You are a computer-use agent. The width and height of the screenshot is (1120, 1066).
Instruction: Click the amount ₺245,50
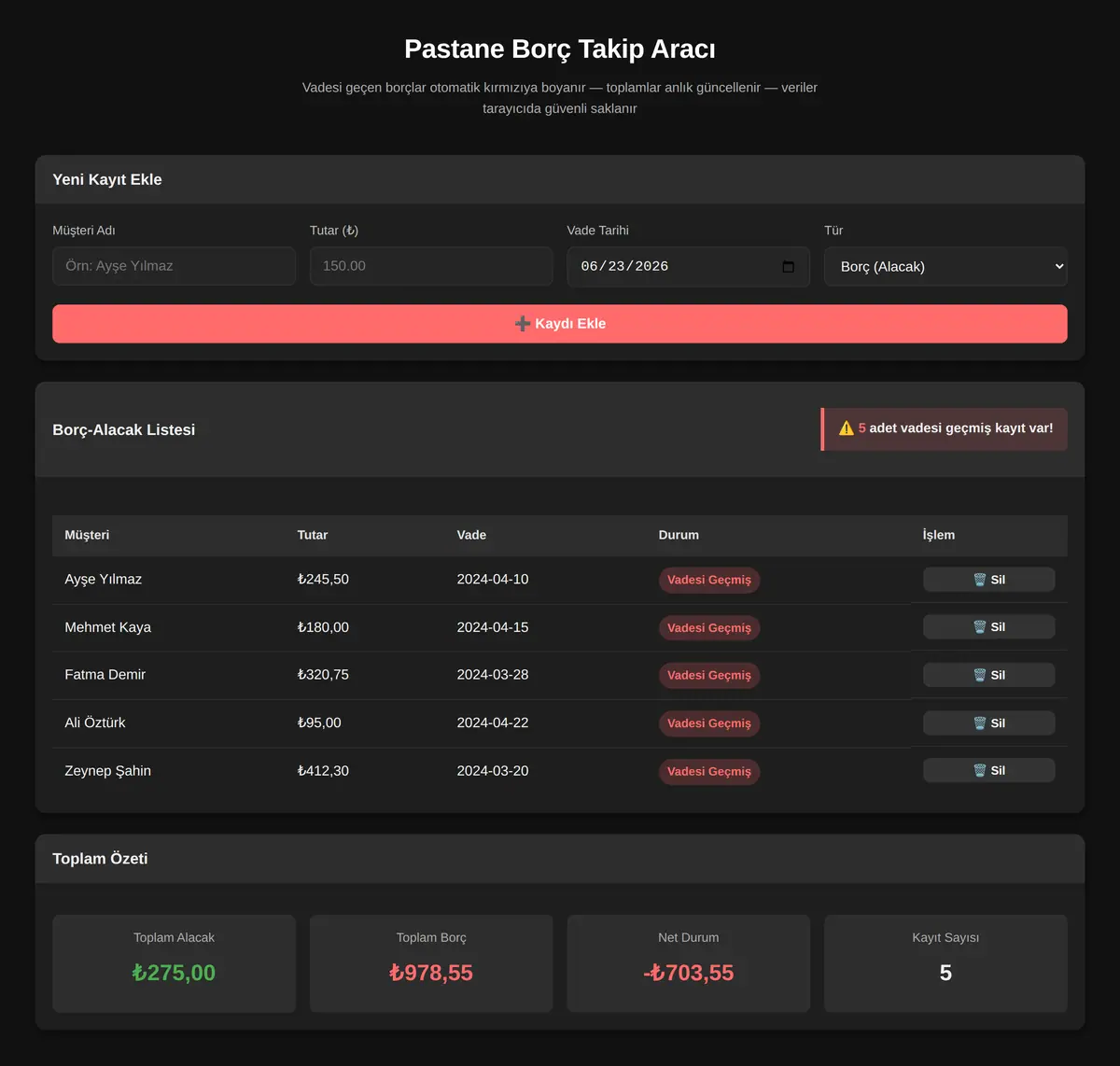coord(323,580)
